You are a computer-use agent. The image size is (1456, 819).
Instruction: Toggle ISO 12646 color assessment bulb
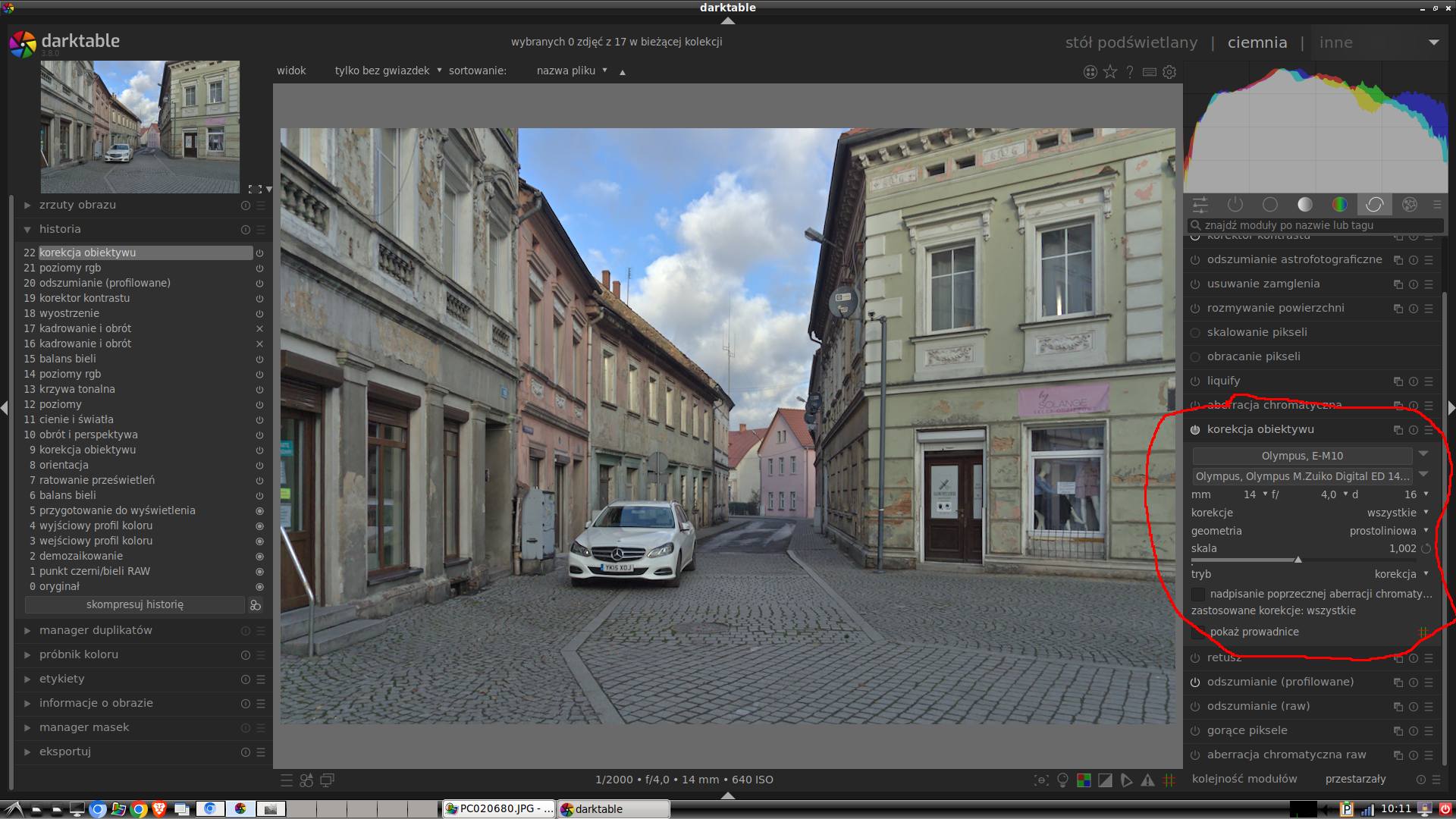pyautogui.click(x=1062, y=780)
